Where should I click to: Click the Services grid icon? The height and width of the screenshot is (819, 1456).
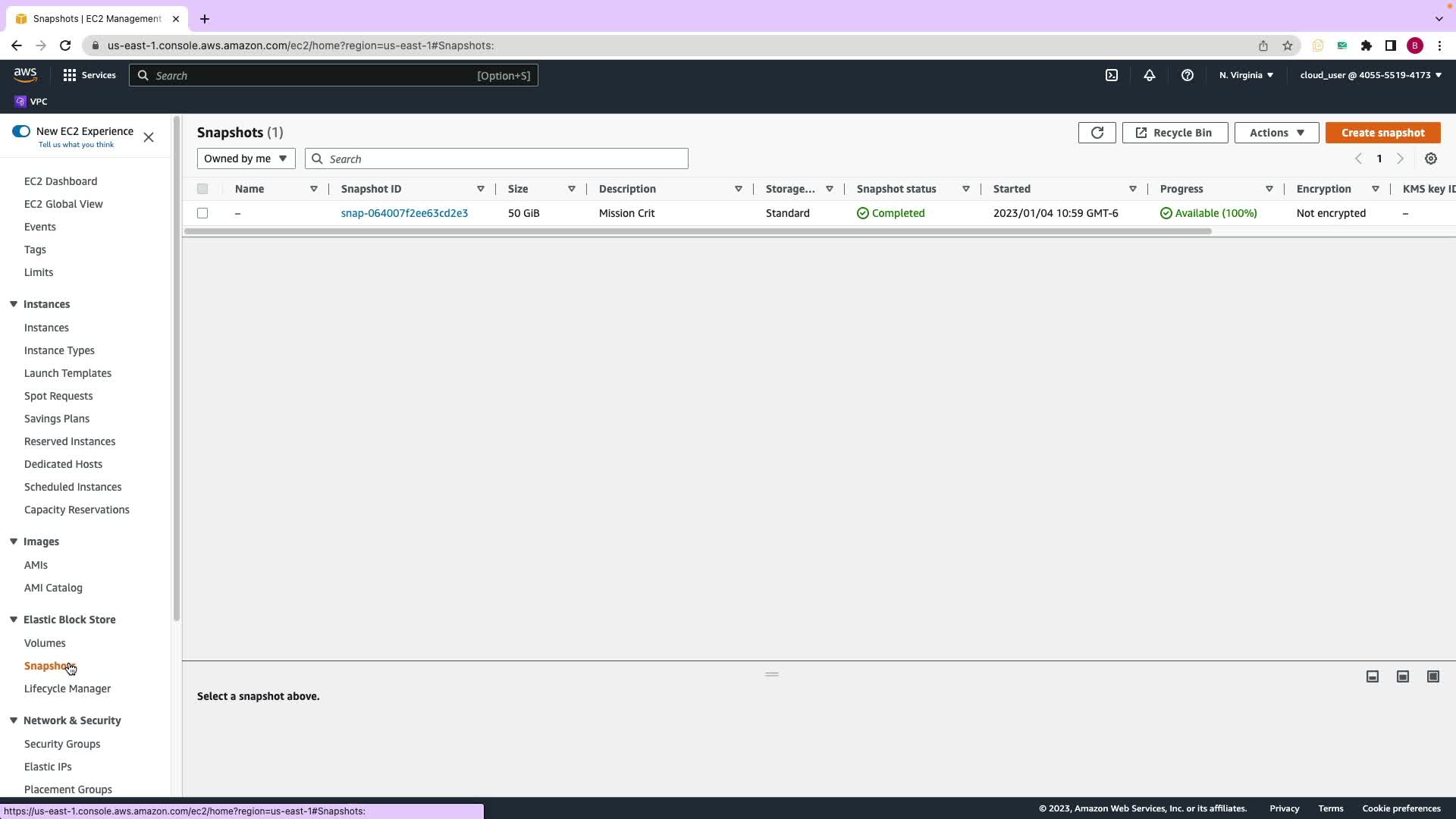tap(70, 75)
